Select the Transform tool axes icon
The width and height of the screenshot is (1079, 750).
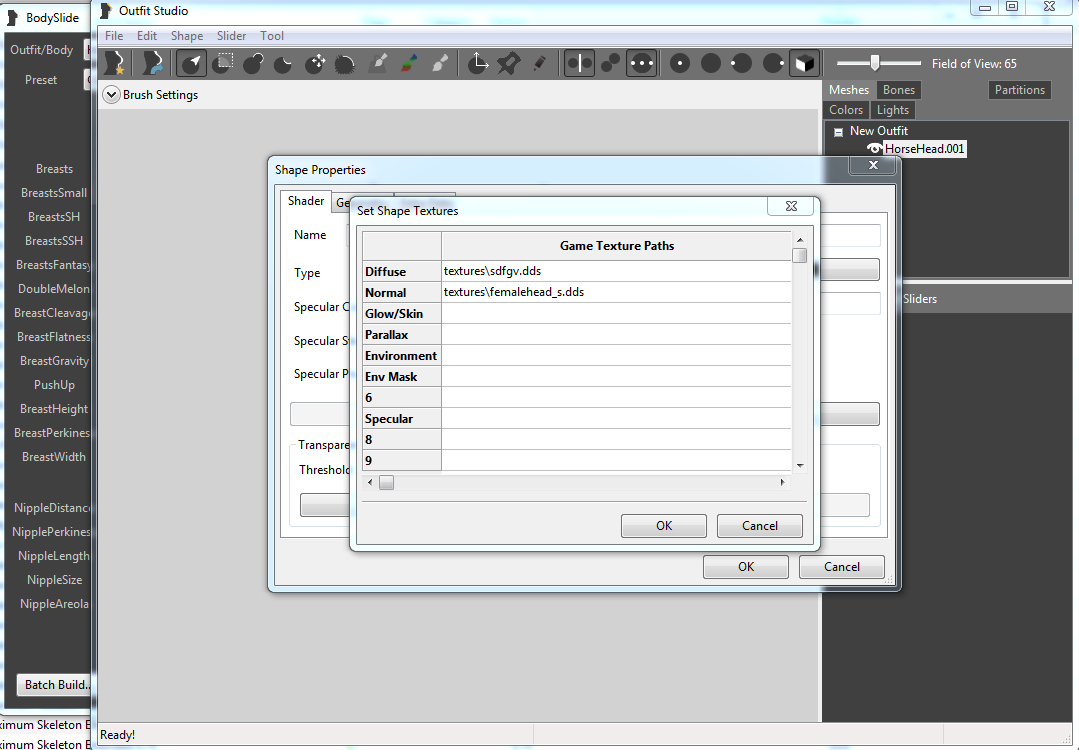coord(478,63)
